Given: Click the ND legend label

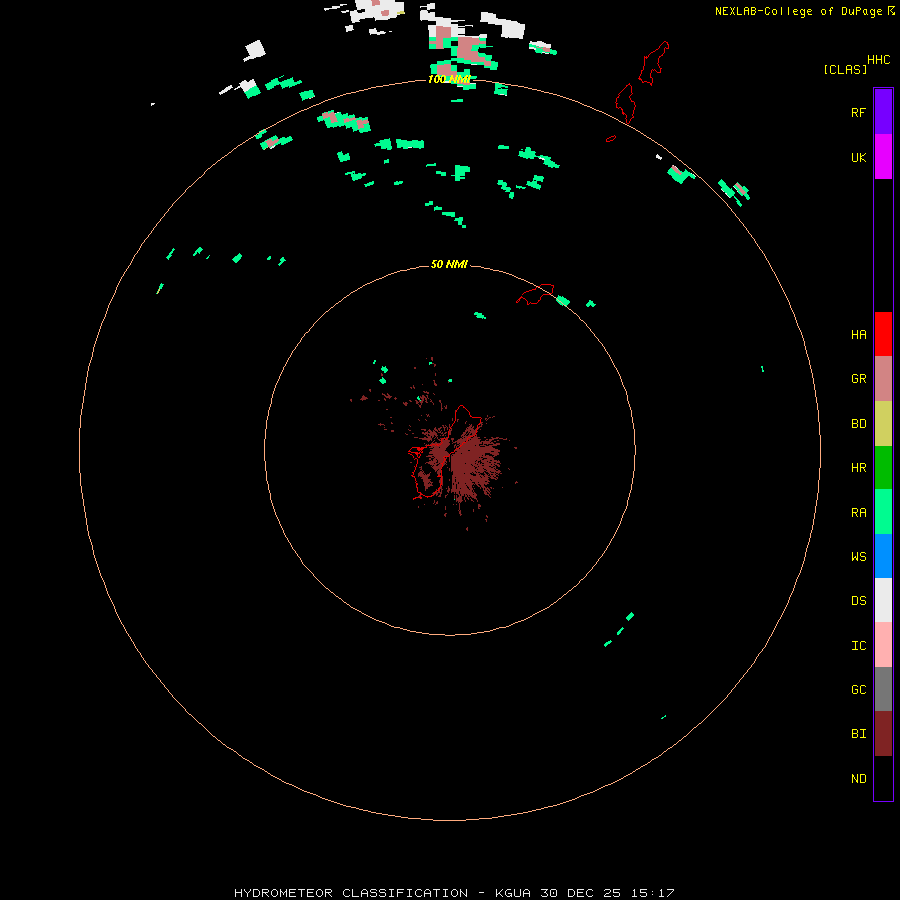Looking at the screenshot, I should pyautogui.click(x=858, y=779).
